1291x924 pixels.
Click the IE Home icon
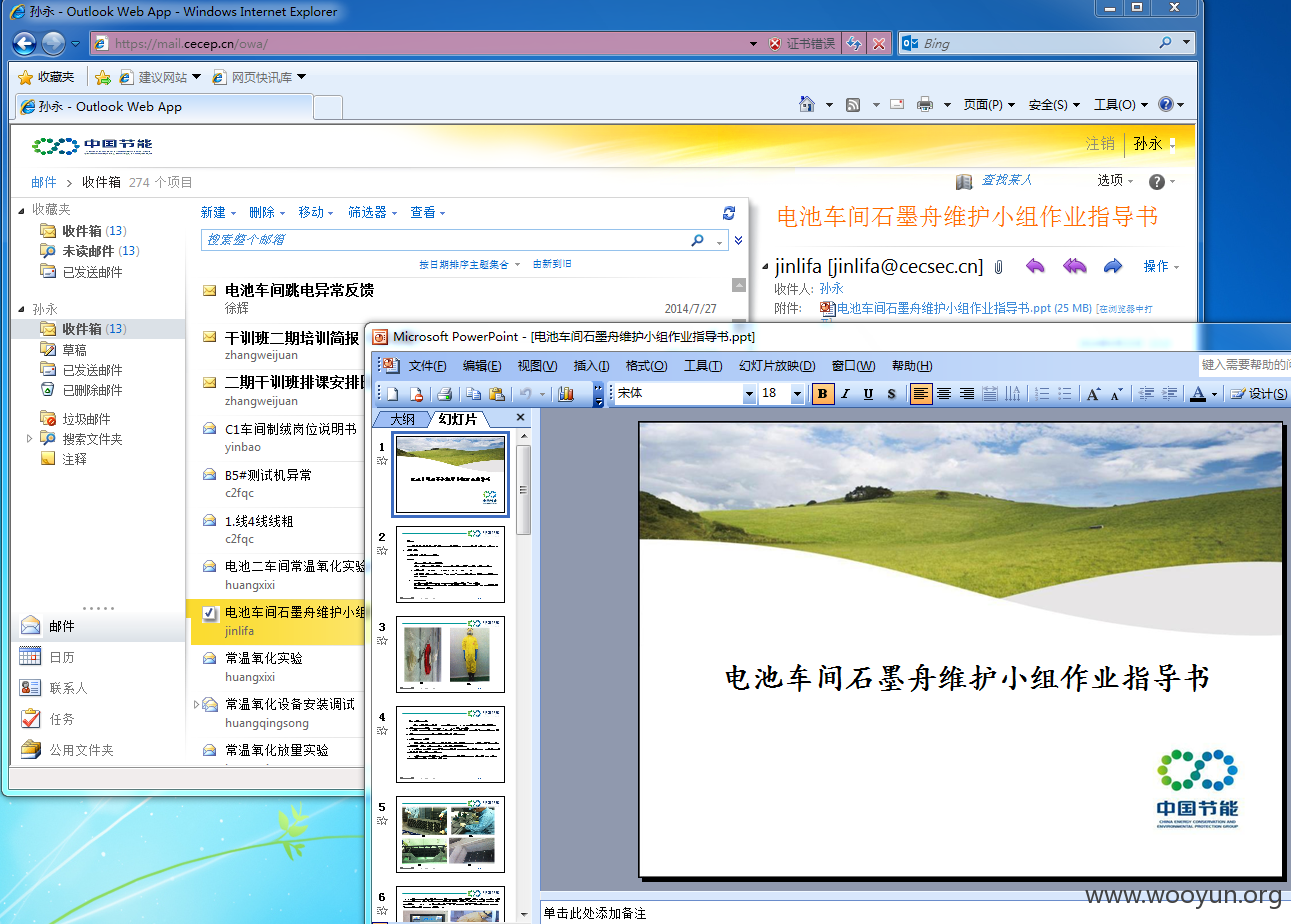point(807,105)
